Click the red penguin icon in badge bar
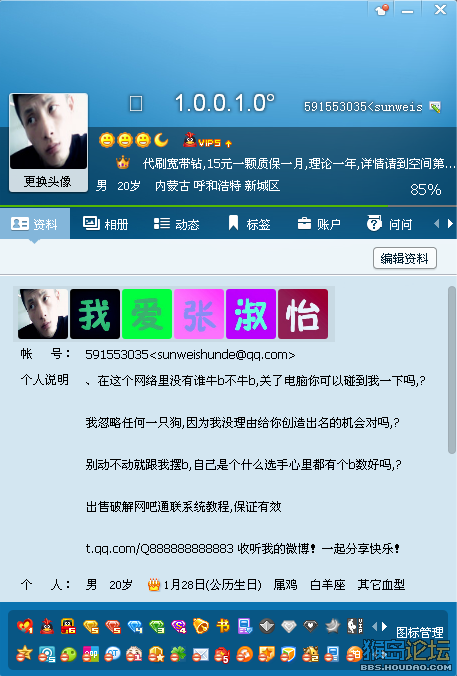 point(47,626)
